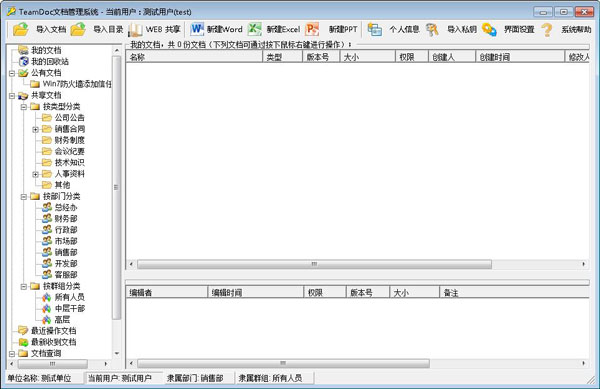Screen dimensions: 600x389
Task: Click the 编辑时间 column header
Action: pyautogui.click(x=256, y=293)
